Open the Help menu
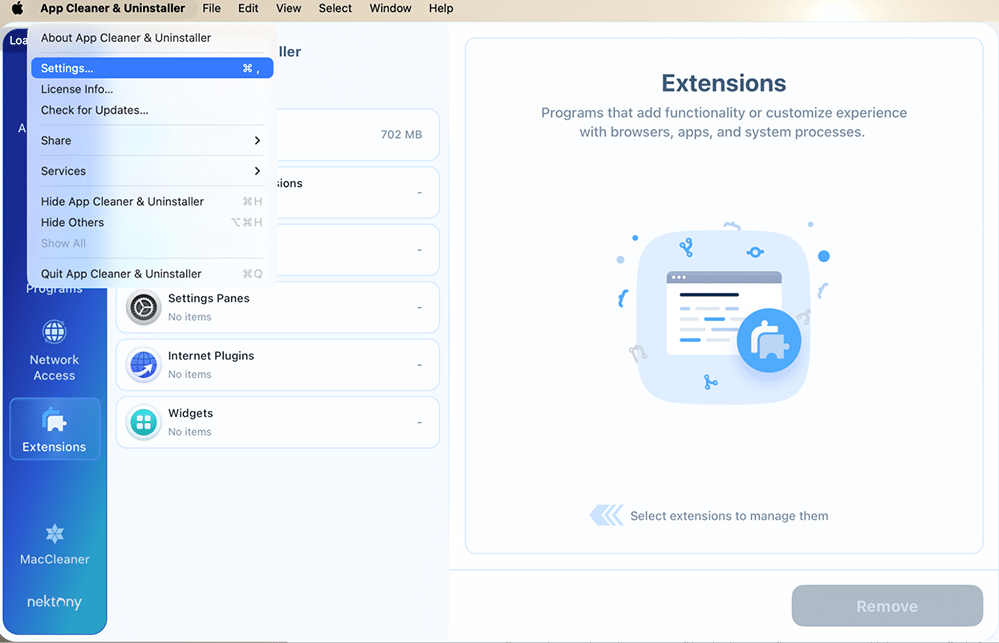The width and height of the screenshot is (999, 643). [x=441, y=8]
